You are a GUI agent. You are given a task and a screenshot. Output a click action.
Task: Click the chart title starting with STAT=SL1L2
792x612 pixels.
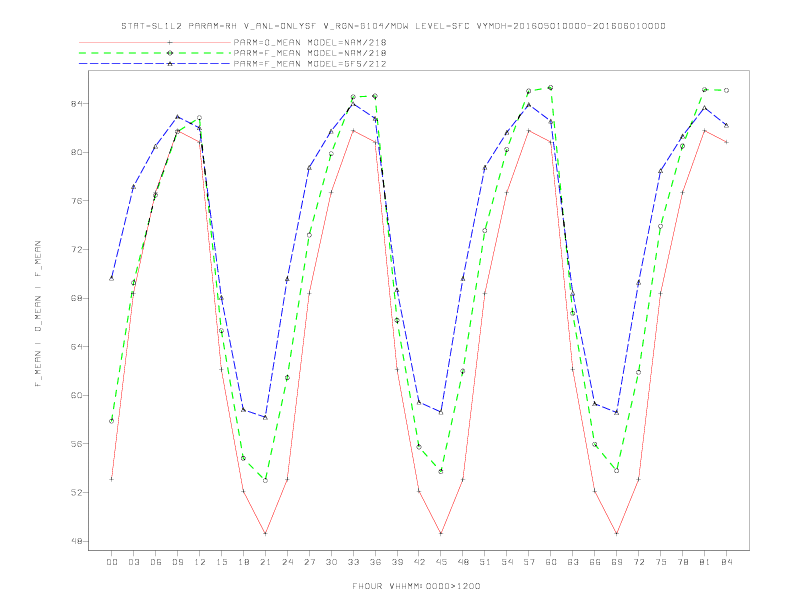393,26
